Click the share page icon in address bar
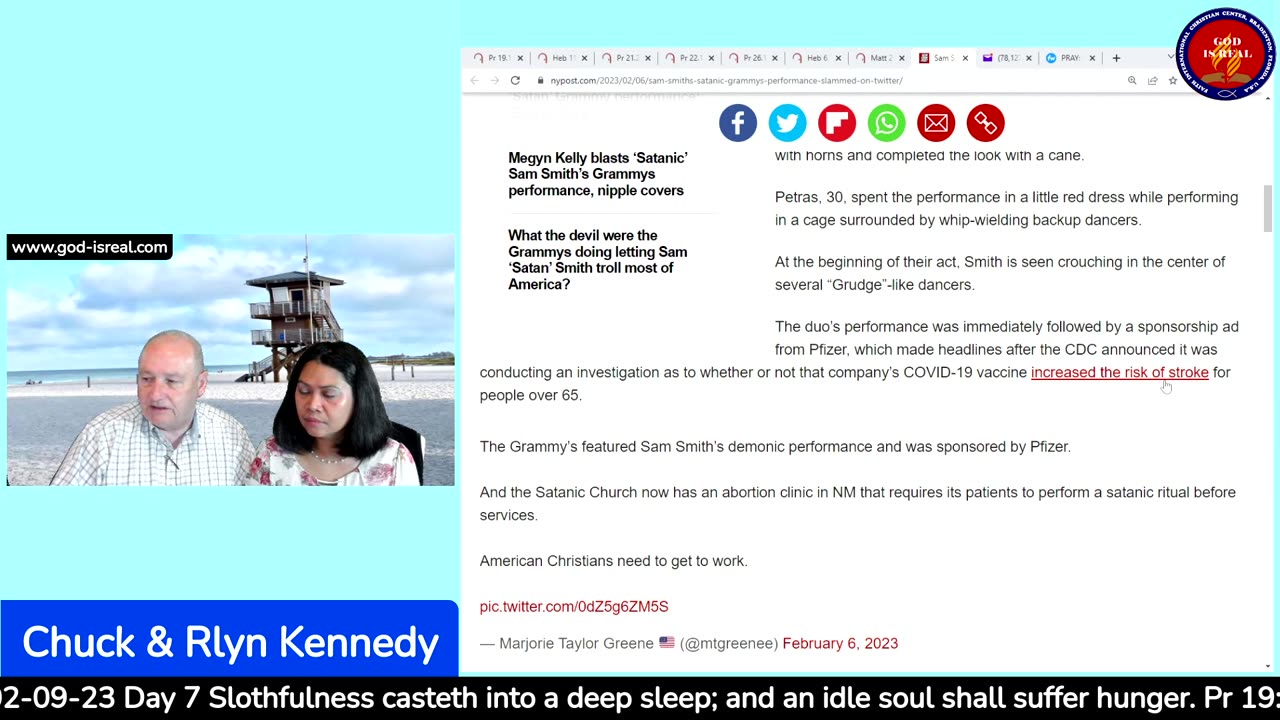 (x=1152, y=80)
